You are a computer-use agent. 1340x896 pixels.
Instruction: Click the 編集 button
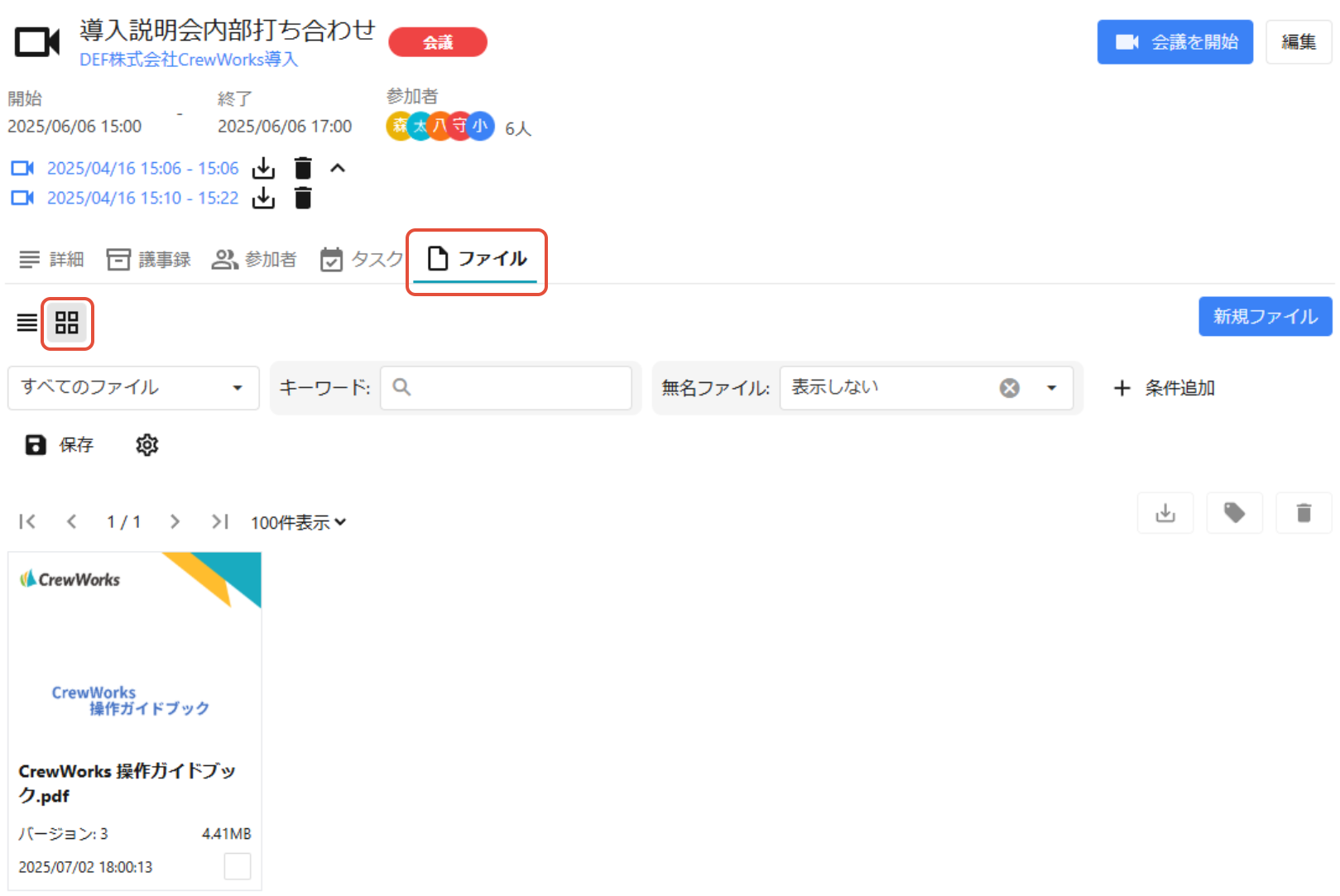tap(1298, 42)
